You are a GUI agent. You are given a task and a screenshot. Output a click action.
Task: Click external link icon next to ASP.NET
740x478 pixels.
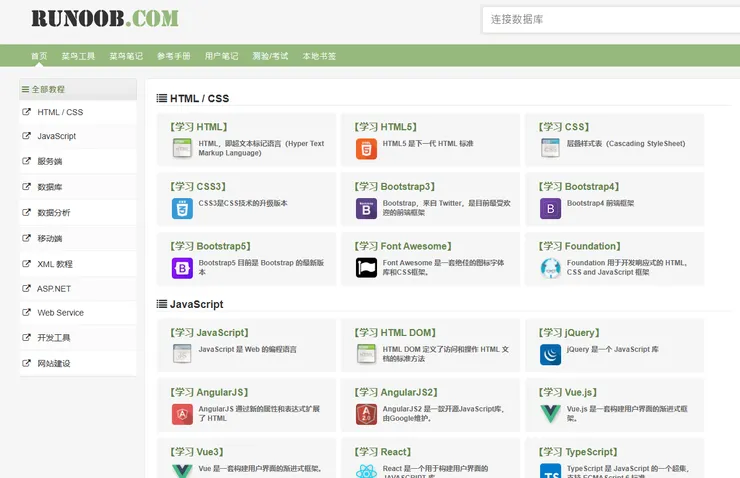click(x=26, y=288)
